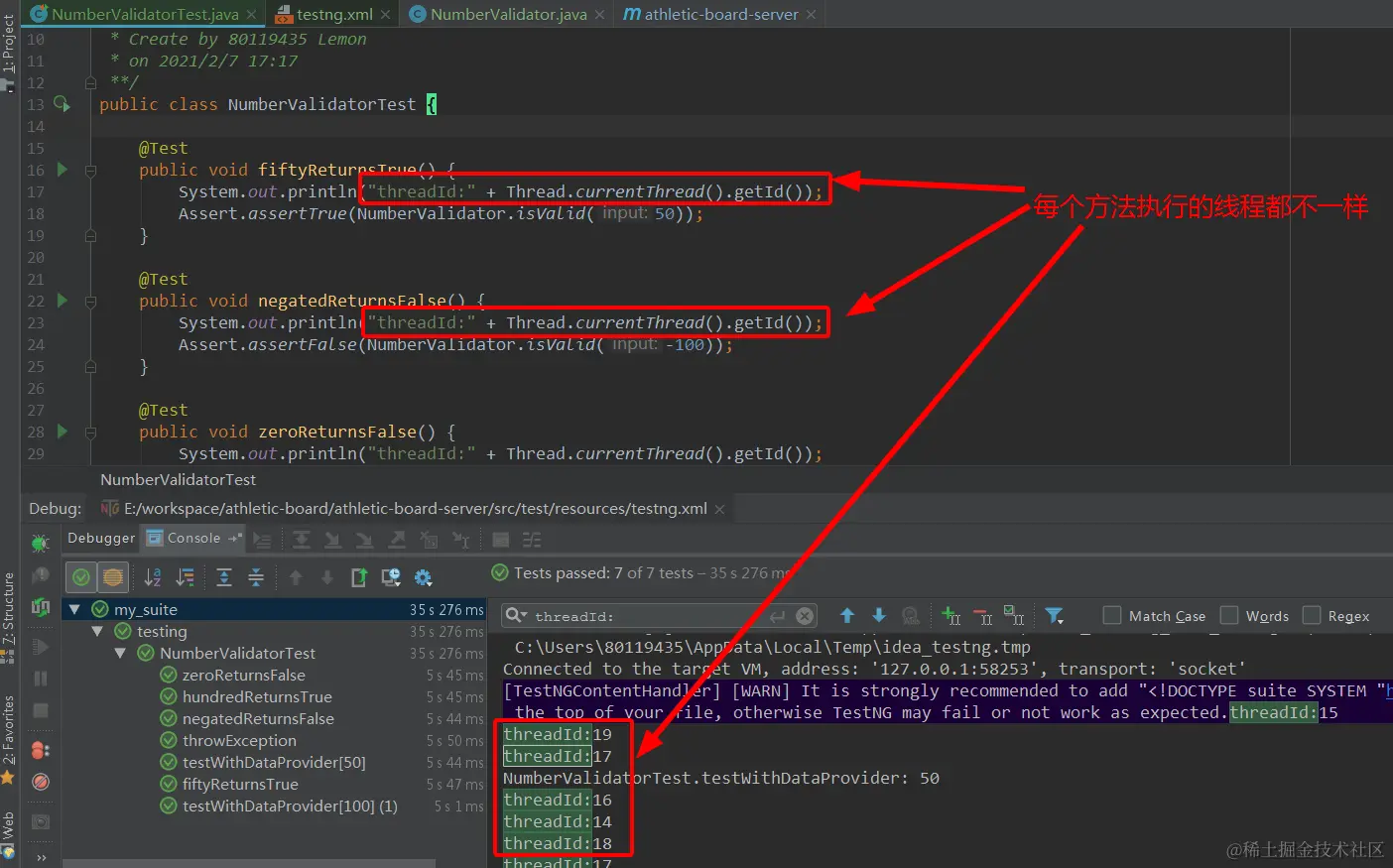1393x868 pixels.
Task: Click the test tree horizontal scrollbar
Action: pos(248,863)
